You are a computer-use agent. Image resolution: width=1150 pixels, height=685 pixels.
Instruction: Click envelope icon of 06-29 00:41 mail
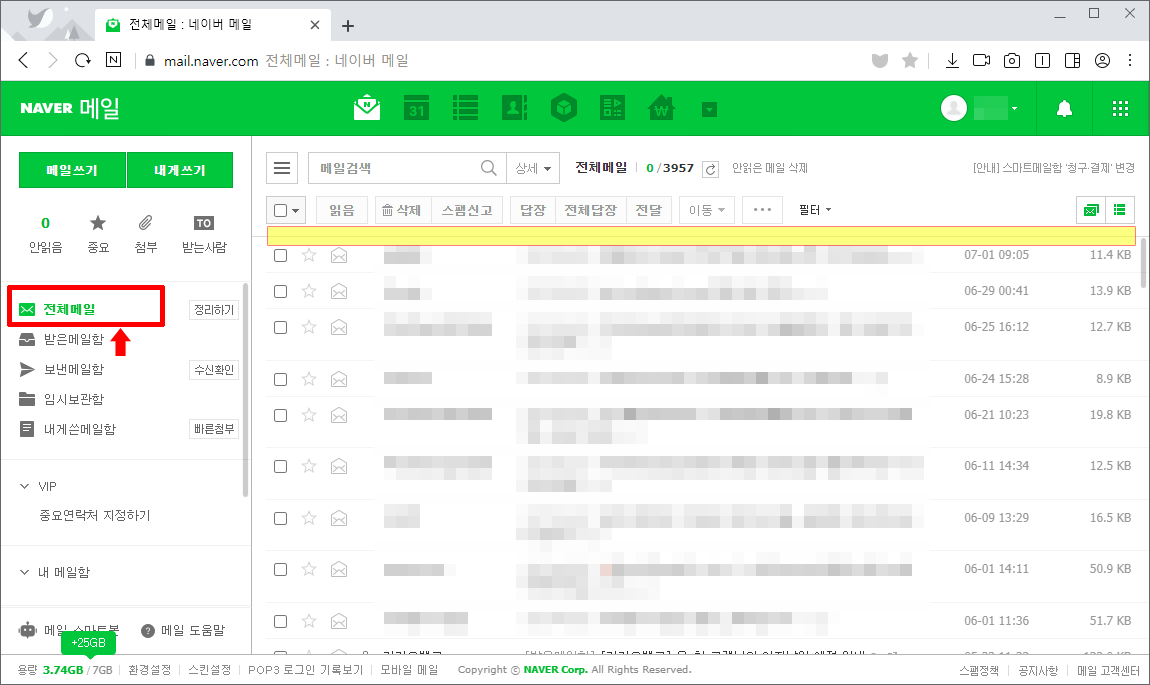(339, 291)
